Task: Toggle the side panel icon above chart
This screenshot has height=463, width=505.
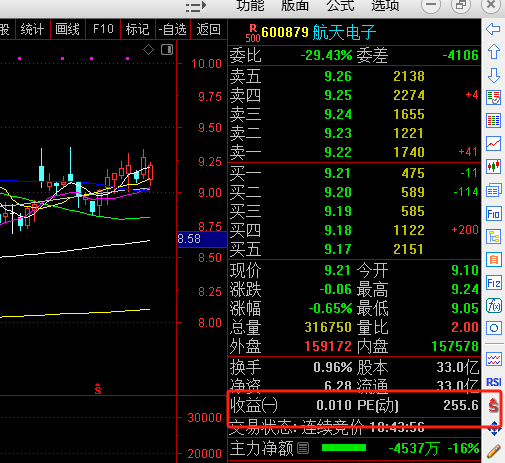Action: (167, 50)
